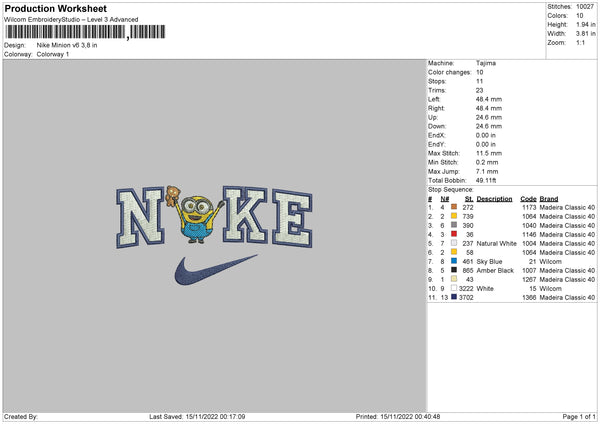Click the Nike Minion embroidery design preview
Screen dimensions: 600x424
[214, 236]
